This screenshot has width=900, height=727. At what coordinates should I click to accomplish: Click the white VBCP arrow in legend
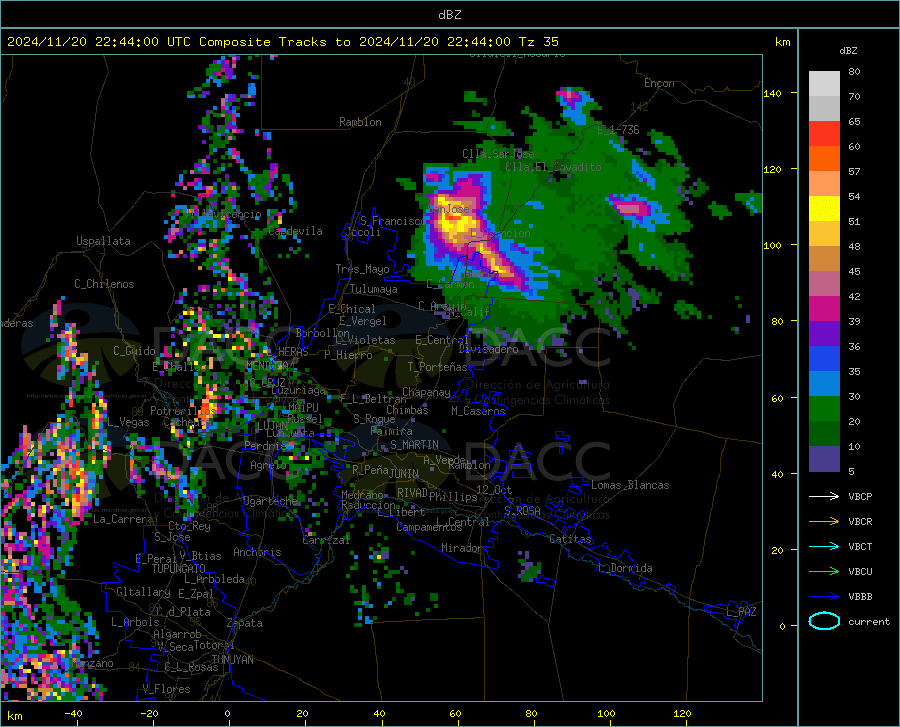pos(824,496)
